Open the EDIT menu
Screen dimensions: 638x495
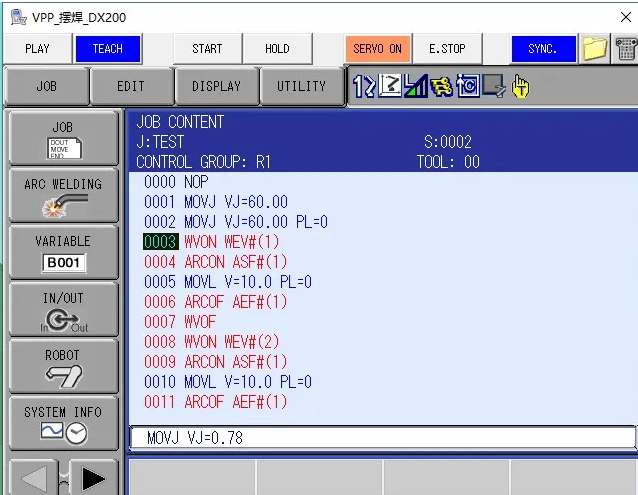pos(131,86)
